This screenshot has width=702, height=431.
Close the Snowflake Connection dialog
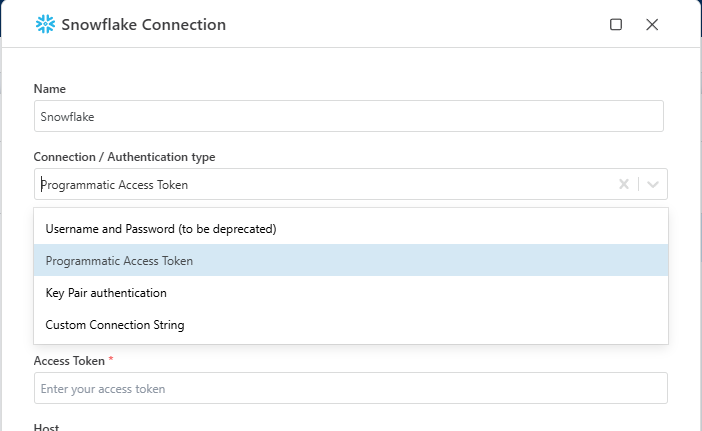[x=652, y=24]
